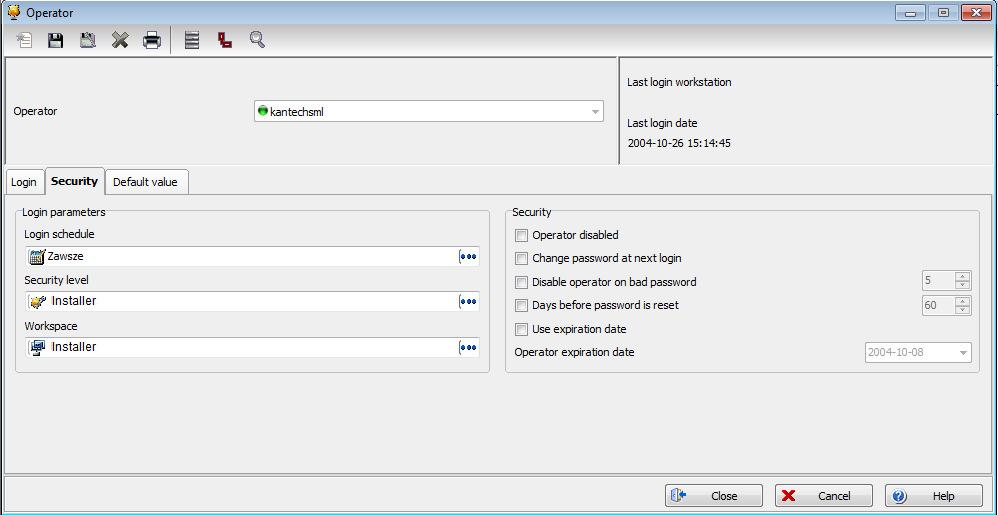The height and width of the screenshot is (515, 998).
Task: Click the green status dot beside kantechsml
Action: tap(263, 111)
